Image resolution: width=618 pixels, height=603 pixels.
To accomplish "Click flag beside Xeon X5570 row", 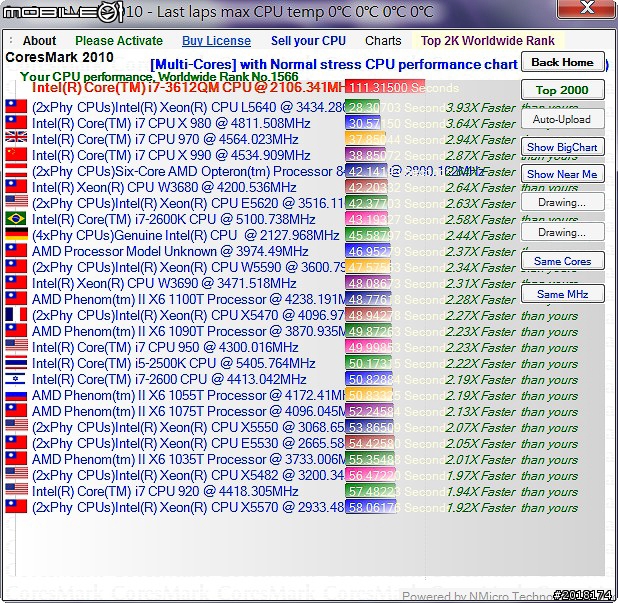I will pos(16,507).
